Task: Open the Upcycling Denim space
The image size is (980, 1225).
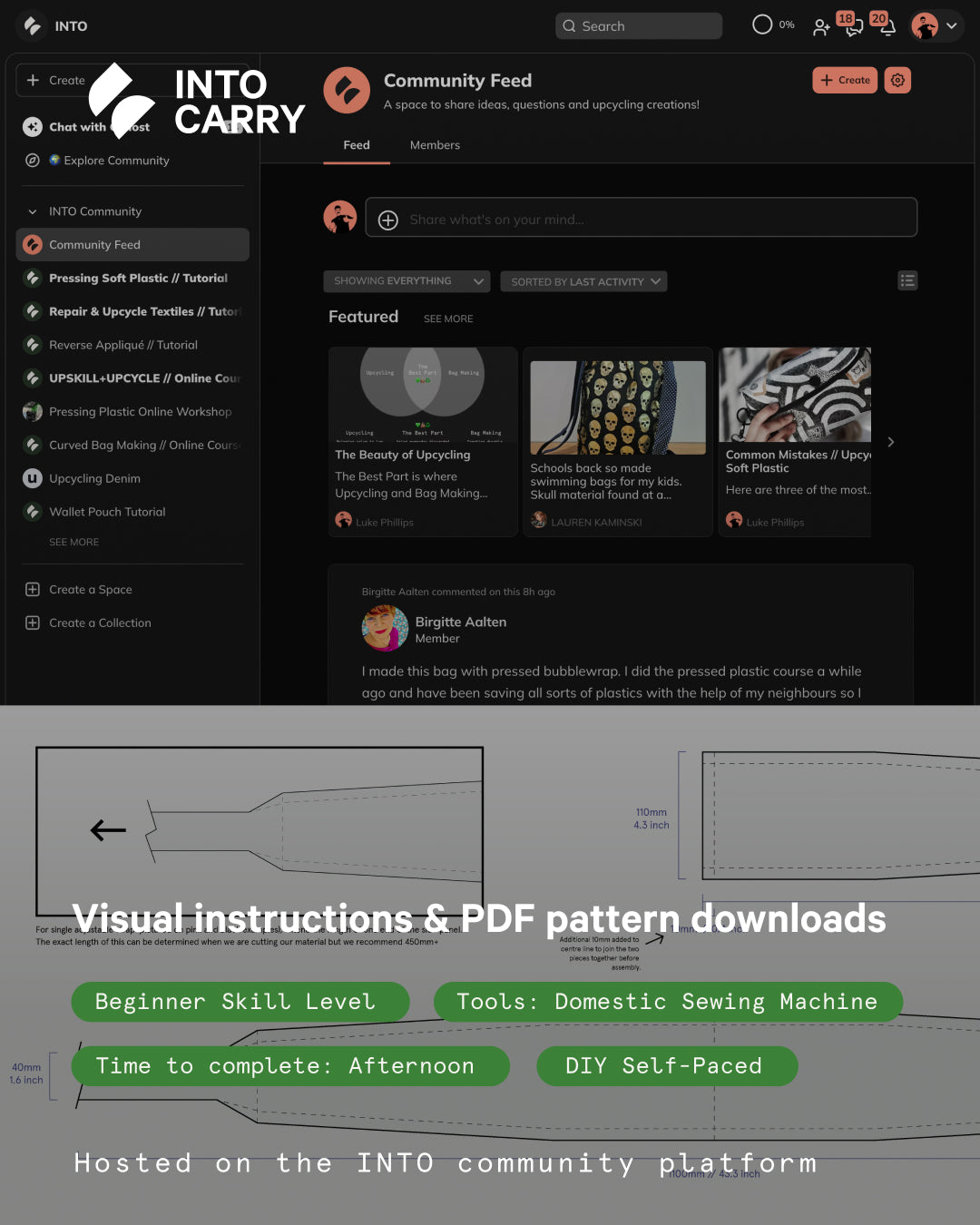Action: tap(94, 478)
